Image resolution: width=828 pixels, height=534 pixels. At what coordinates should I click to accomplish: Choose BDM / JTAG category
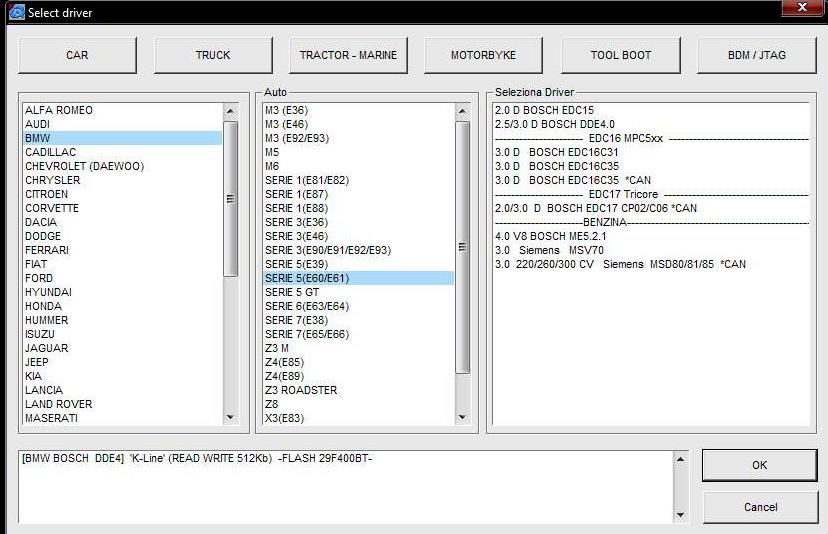point(757,55)
